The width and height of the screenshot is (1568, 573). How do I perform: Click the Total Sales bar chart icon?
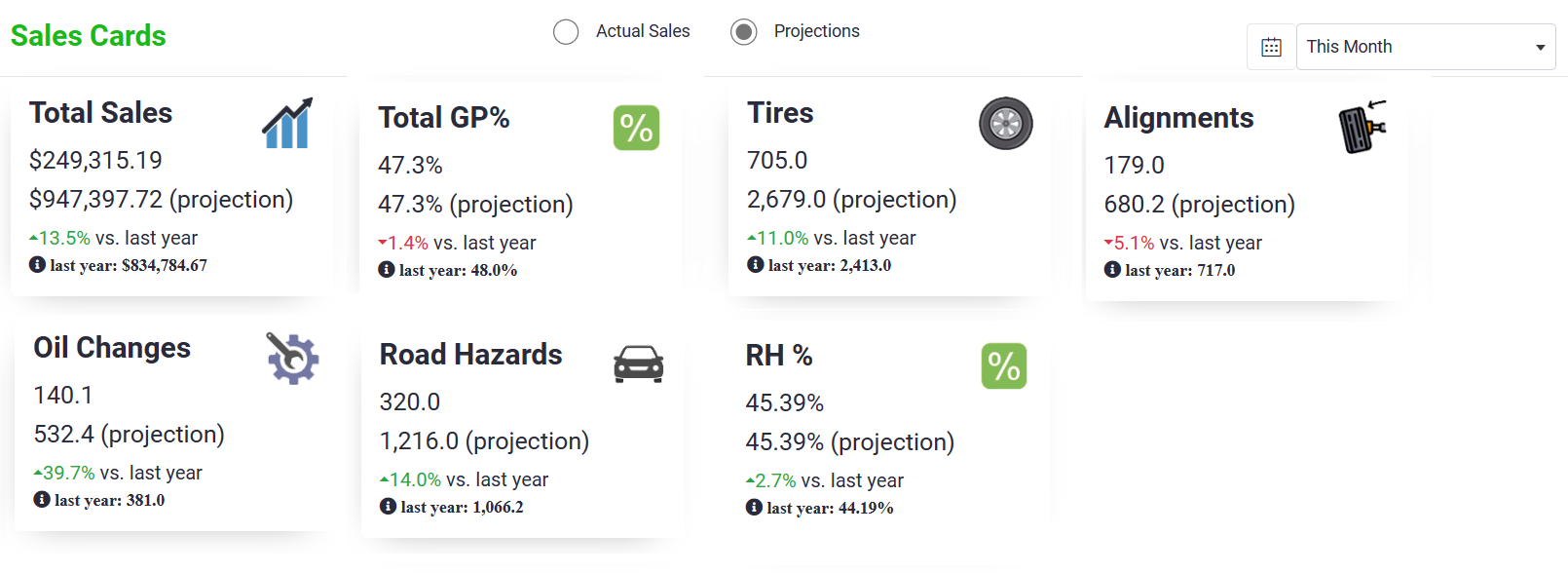point(287,123)
